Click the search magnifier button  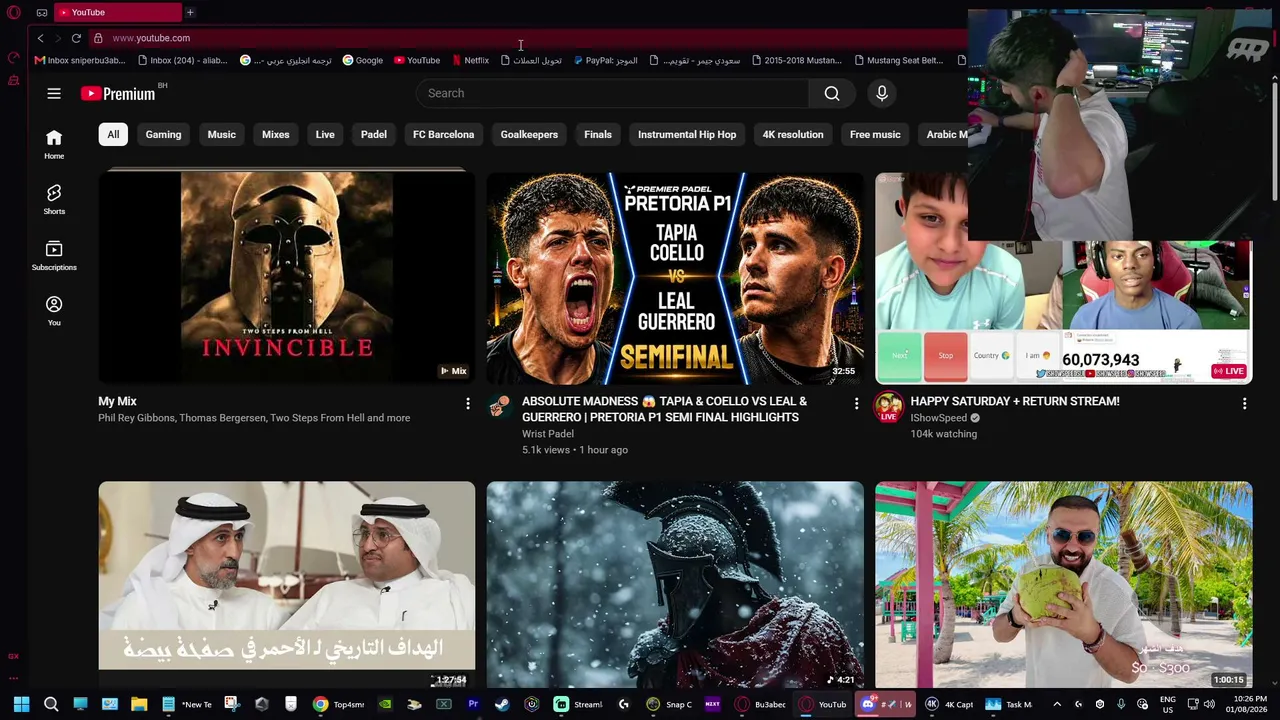pyautogui.click(x=832, y=93)
